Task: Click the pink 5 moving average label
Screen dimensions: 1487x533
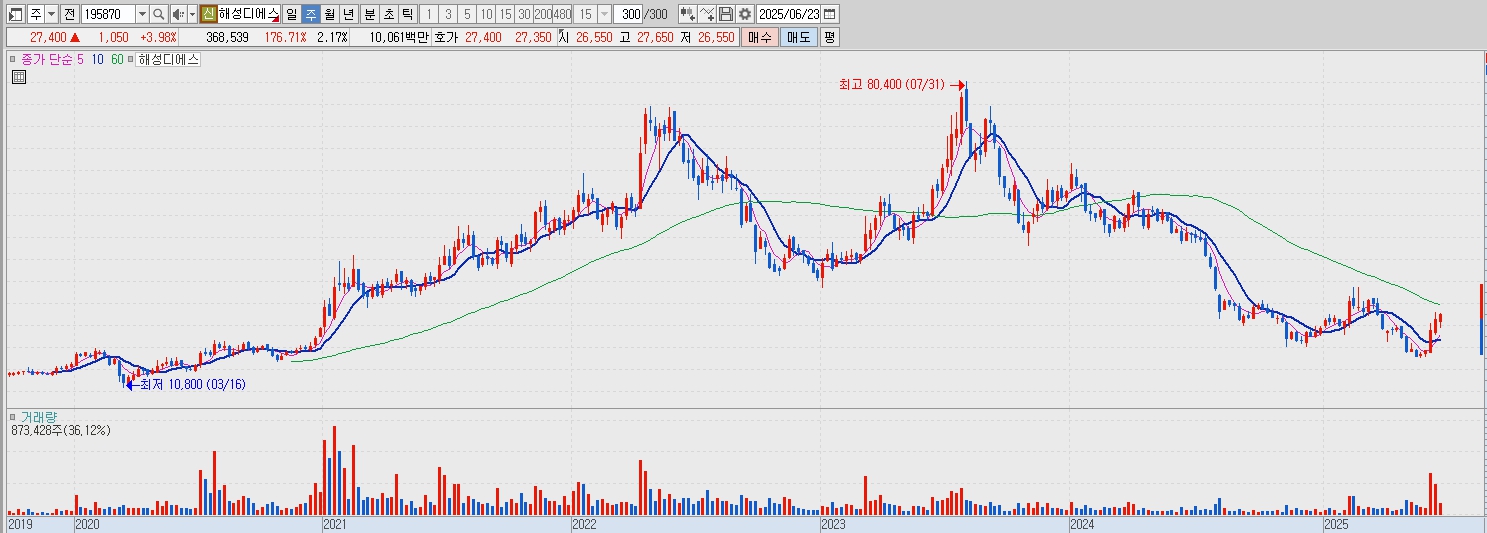Action: pyautogui.click(x=81, y=59)
